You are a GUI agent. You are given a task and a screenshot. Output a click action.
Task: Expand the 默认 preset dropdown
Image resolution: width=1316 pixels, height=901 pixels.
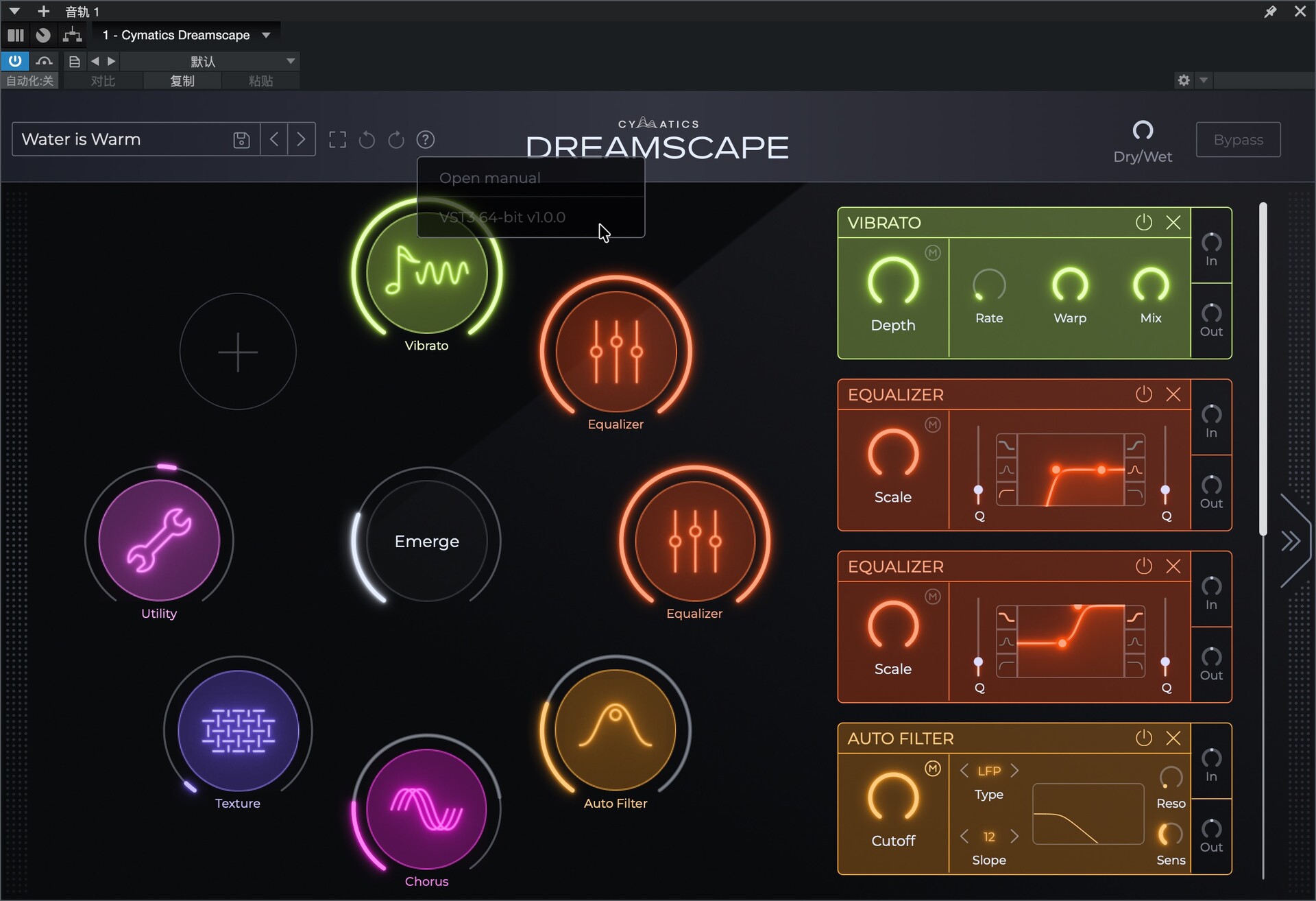click(x=291, y=61)
